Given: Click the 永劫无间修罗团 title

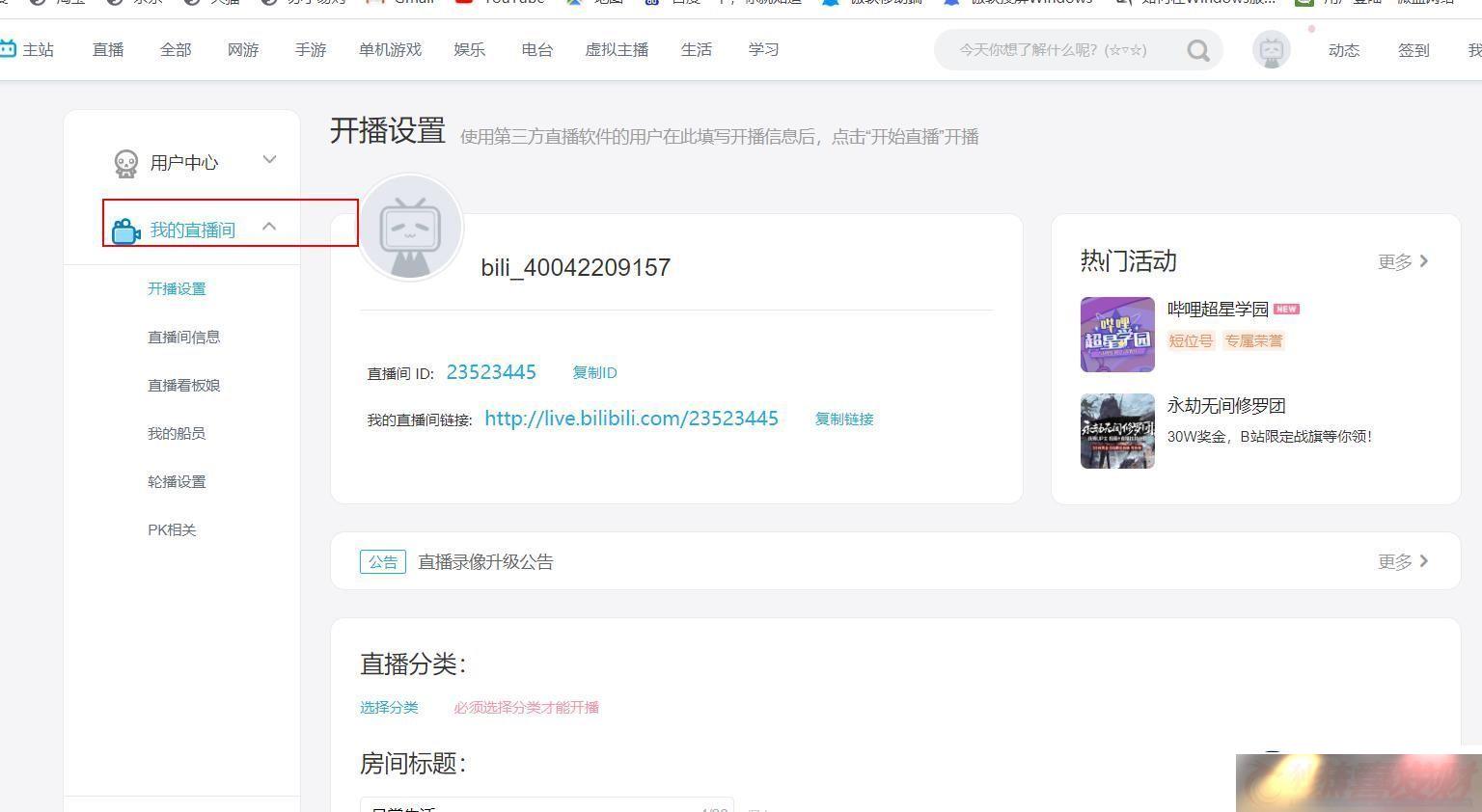Looking at the screenshot, I should click(x=1226, y=405).
